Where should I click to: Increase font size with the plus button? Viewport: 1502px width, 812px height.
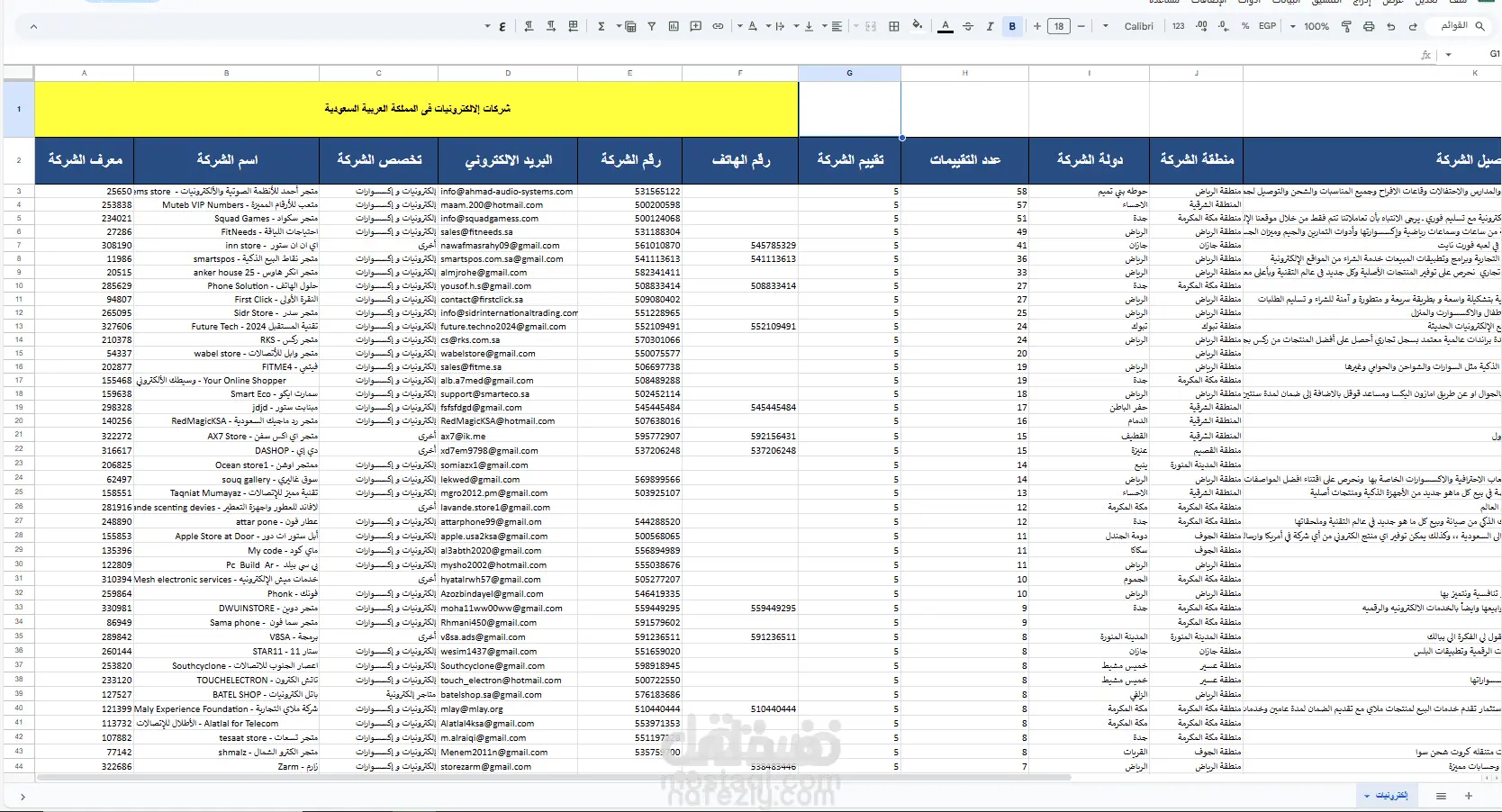coord(1037,26)
